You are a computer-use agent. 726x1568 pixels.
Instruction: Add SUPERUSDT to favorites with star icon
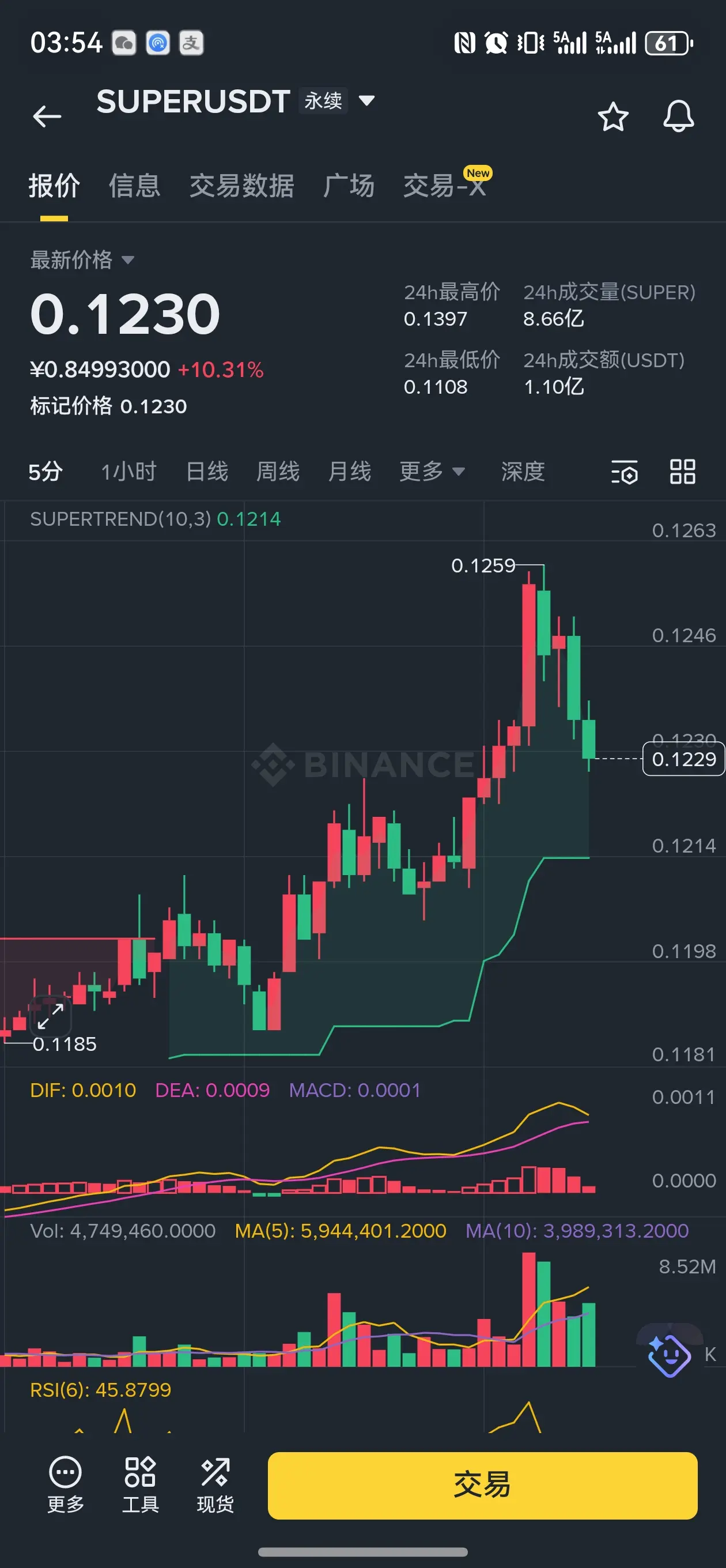613,116
